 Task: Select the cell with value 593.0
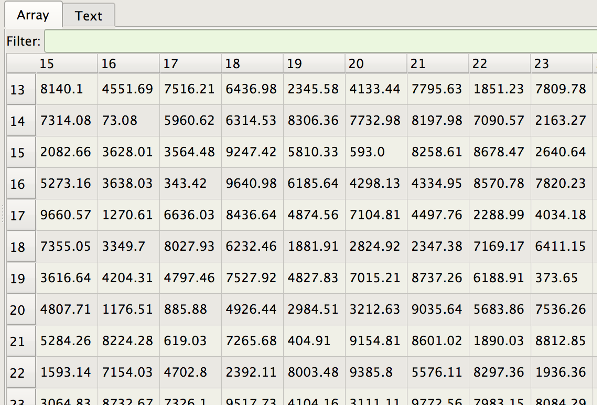pos(376,152)
